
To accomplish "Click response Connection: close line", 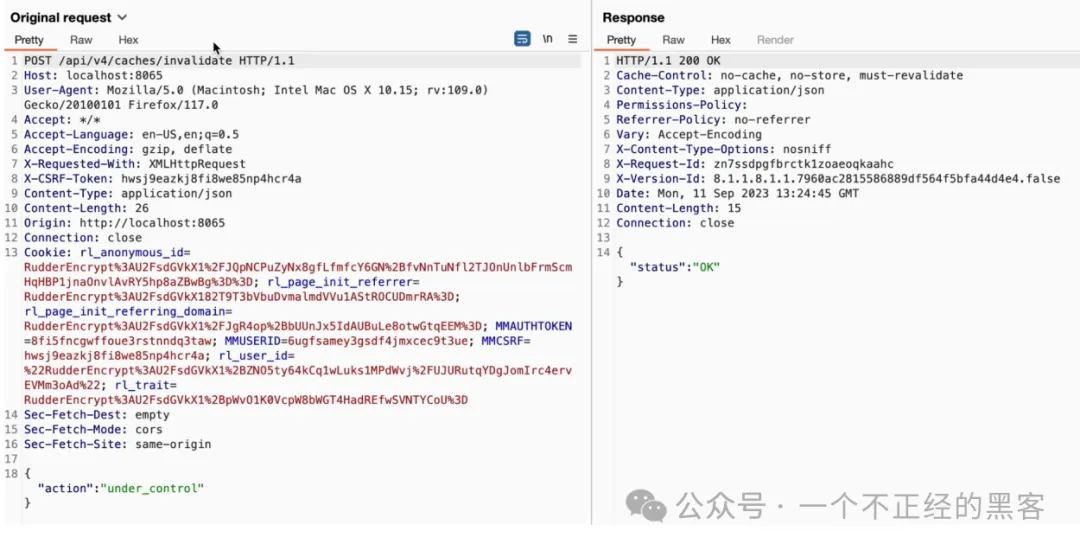I will [x=675, y=223].
